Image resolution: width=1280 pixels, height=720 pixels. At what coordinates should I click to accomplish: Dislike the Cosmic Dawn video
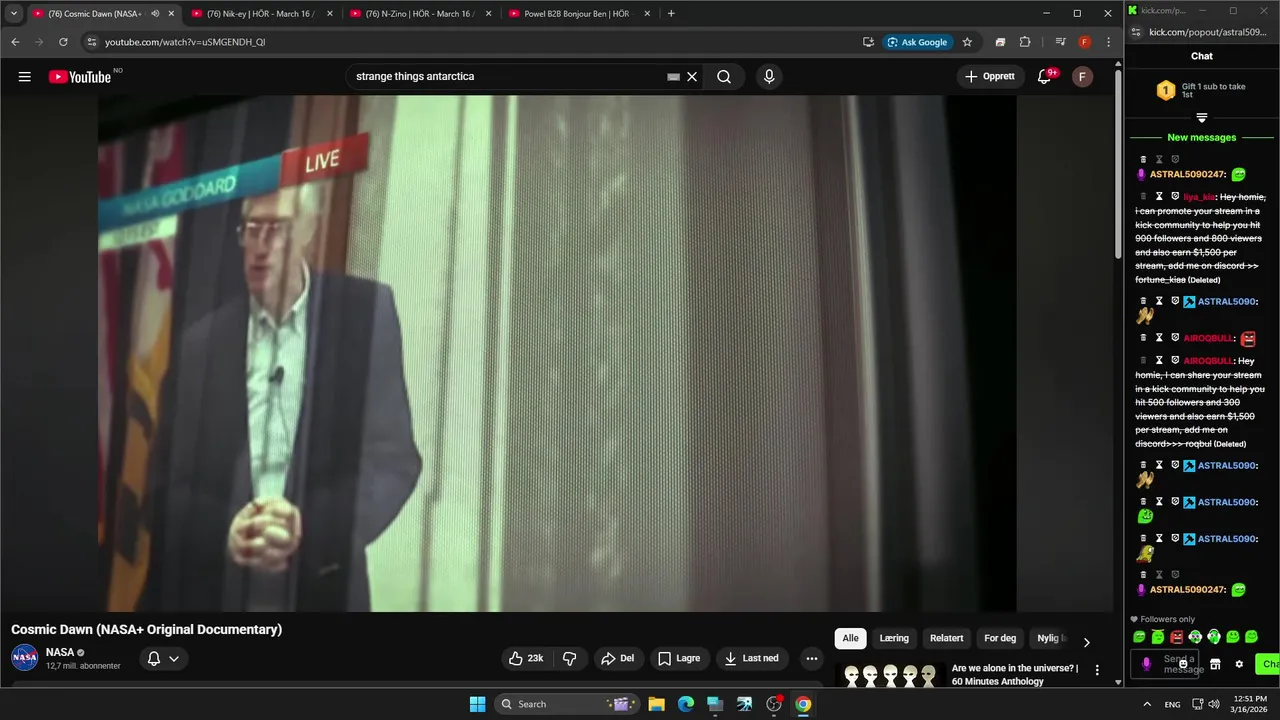pos(570,658)
